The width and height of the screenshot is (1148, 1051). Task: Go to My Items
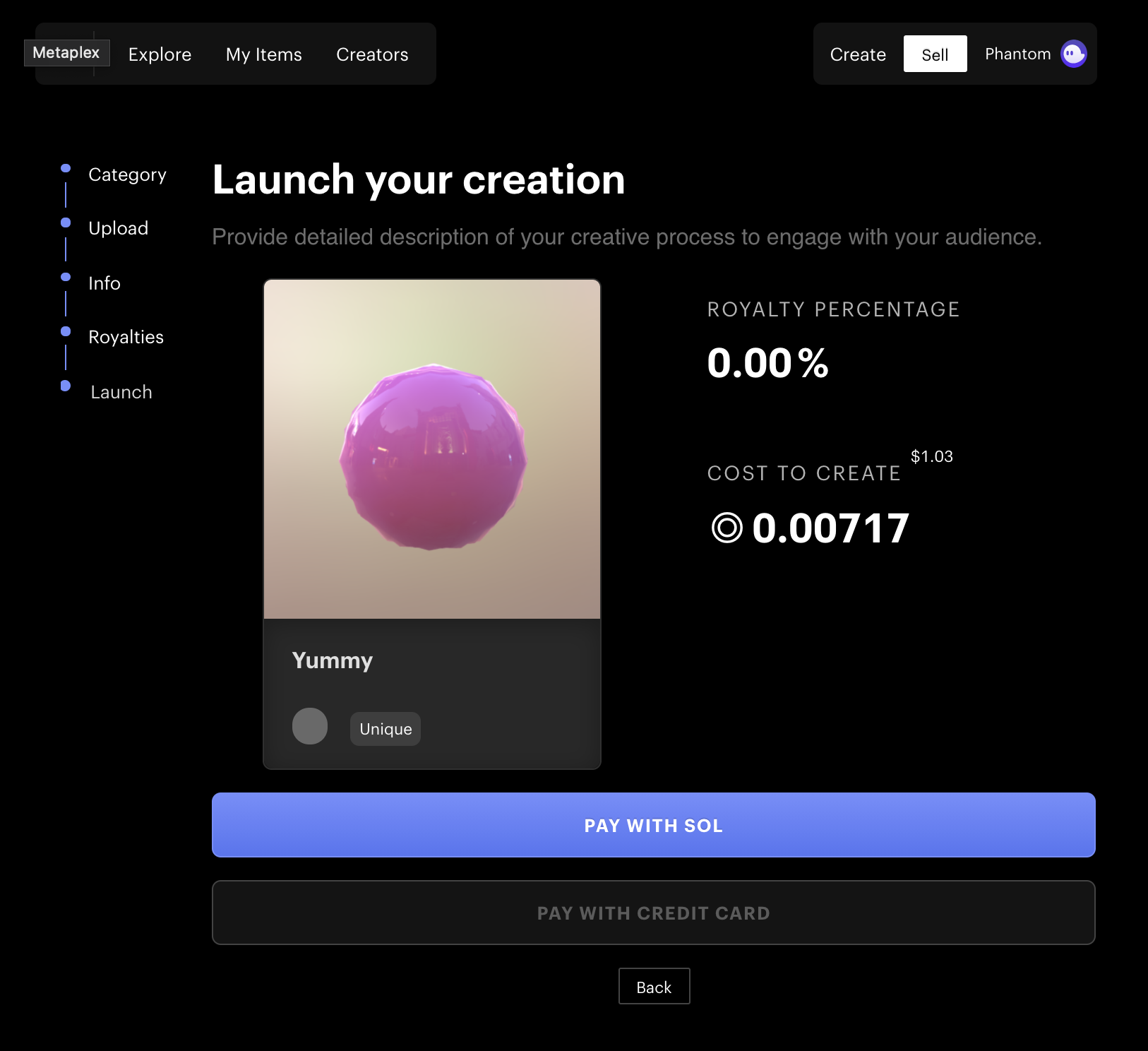point(263,54)
